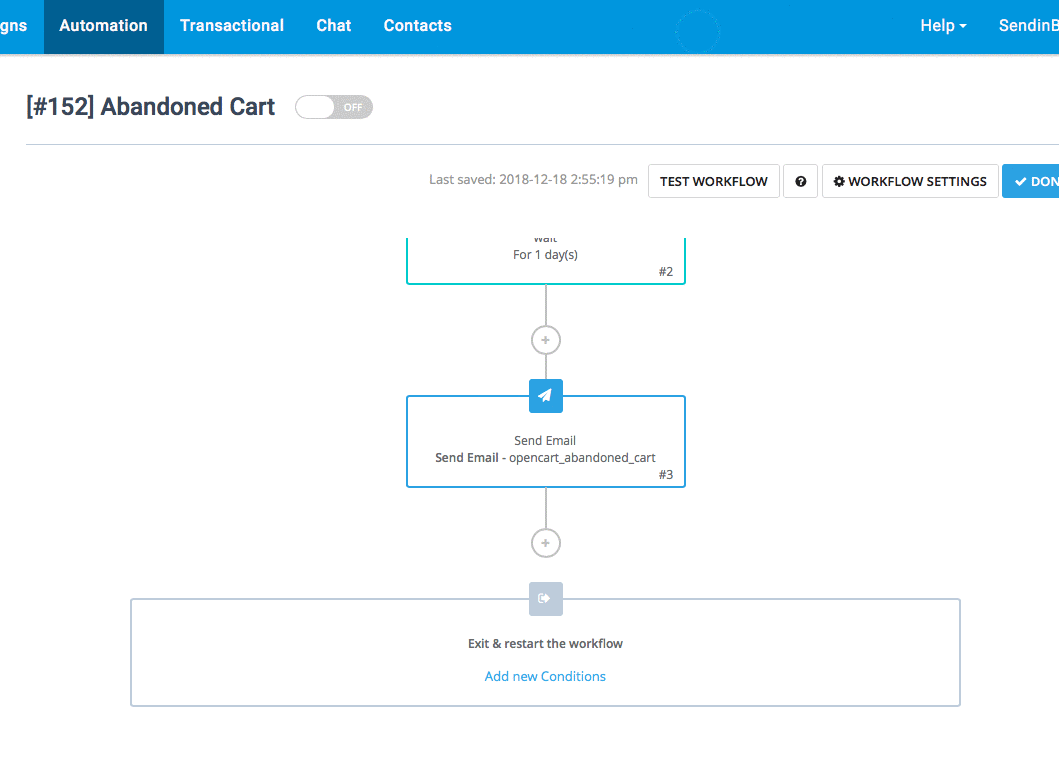Switch to the Automation tab
Viewport: 1059px width, 767px height.
pyautogui.click(x=103, y=26)
